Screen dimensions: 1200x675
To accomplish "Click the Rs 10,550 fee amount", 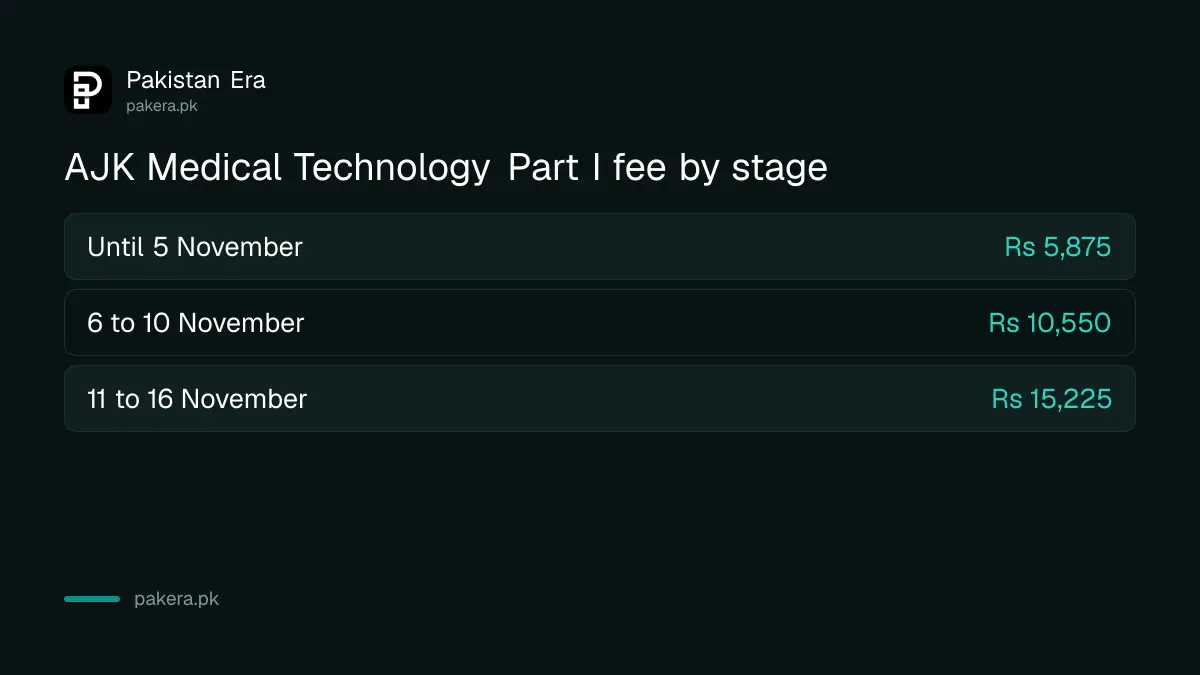I will pyautogui.click(x=1050, y=323).
